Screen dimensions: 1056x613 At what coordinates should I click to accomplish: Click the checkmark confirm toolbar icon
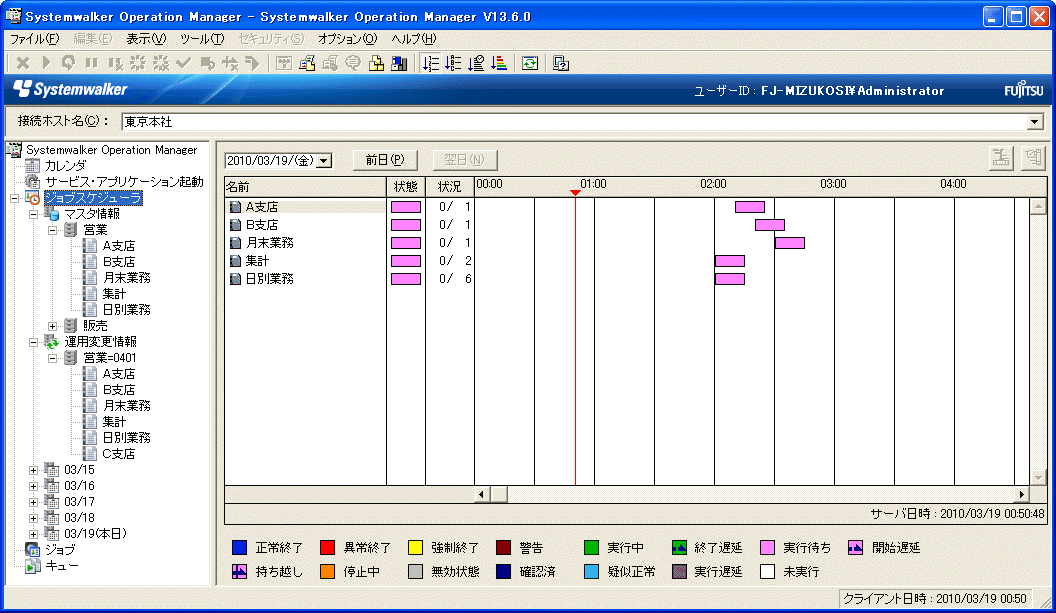[183, 63]
